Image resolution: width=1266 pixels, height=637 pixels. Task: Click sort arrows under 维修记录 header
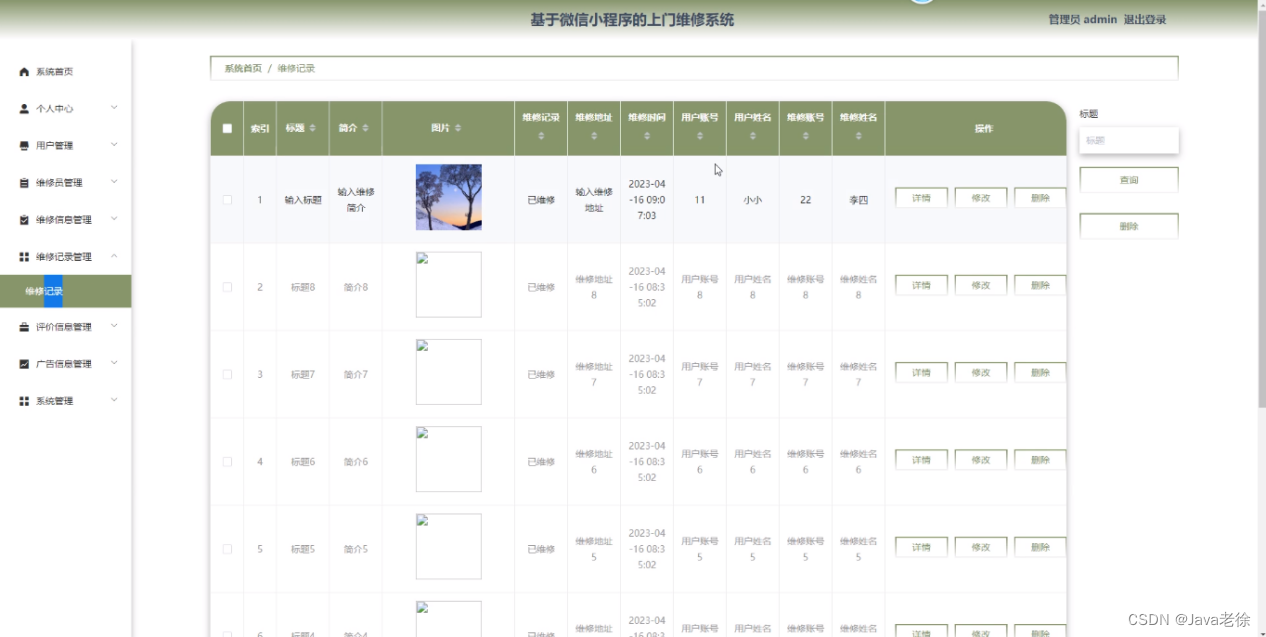[541, 136]
